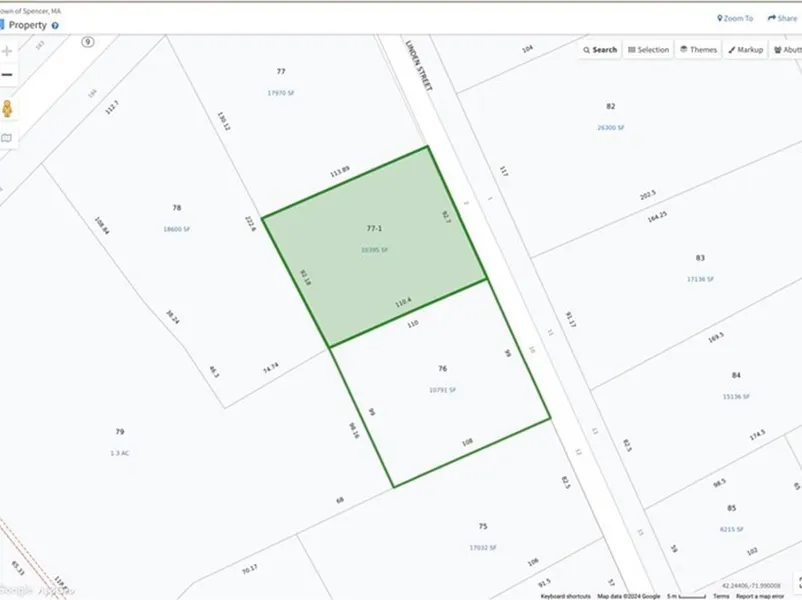The height and width of the screenshot is (600, 802).
Task: Open the Abutters tool
Action: pyautogui.click(x=786, y=49)
